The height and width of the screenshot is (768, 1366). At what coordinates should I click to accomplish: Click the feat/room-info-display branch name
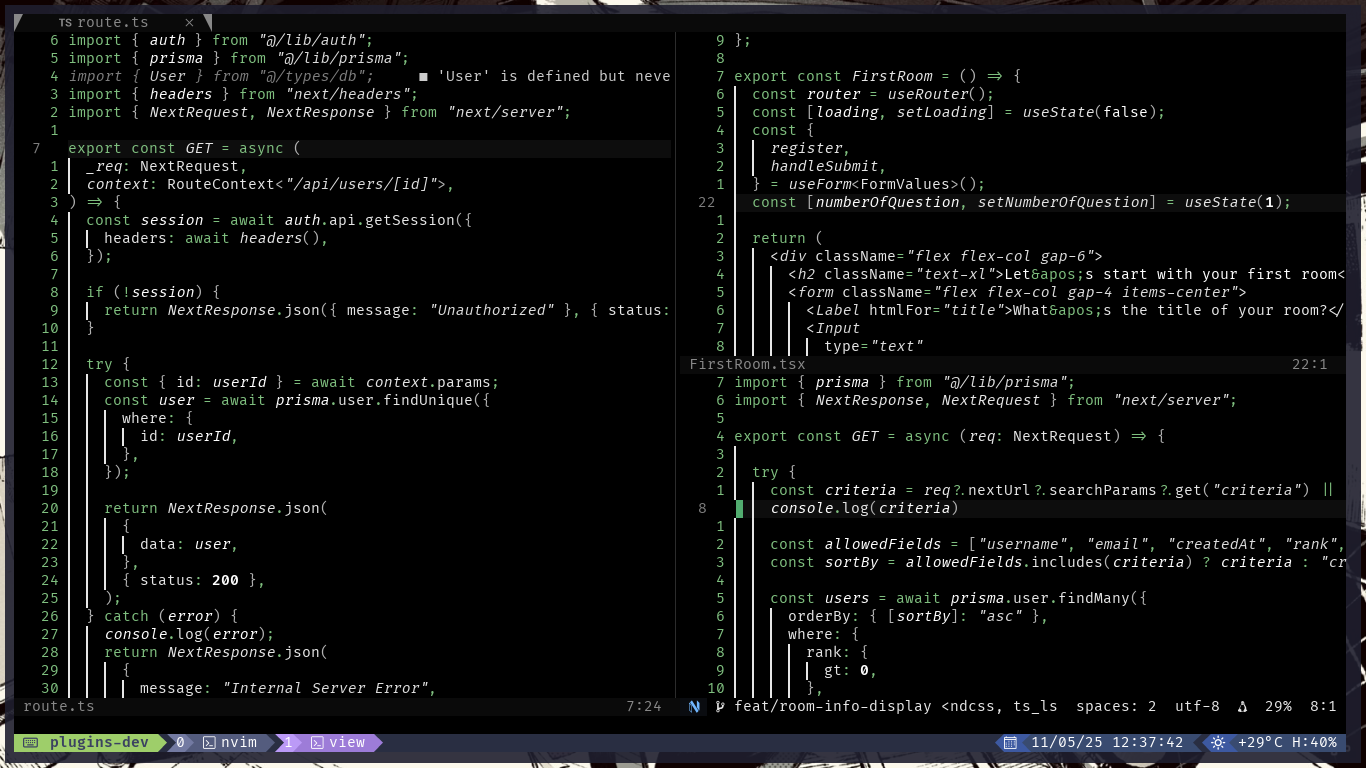832,706
